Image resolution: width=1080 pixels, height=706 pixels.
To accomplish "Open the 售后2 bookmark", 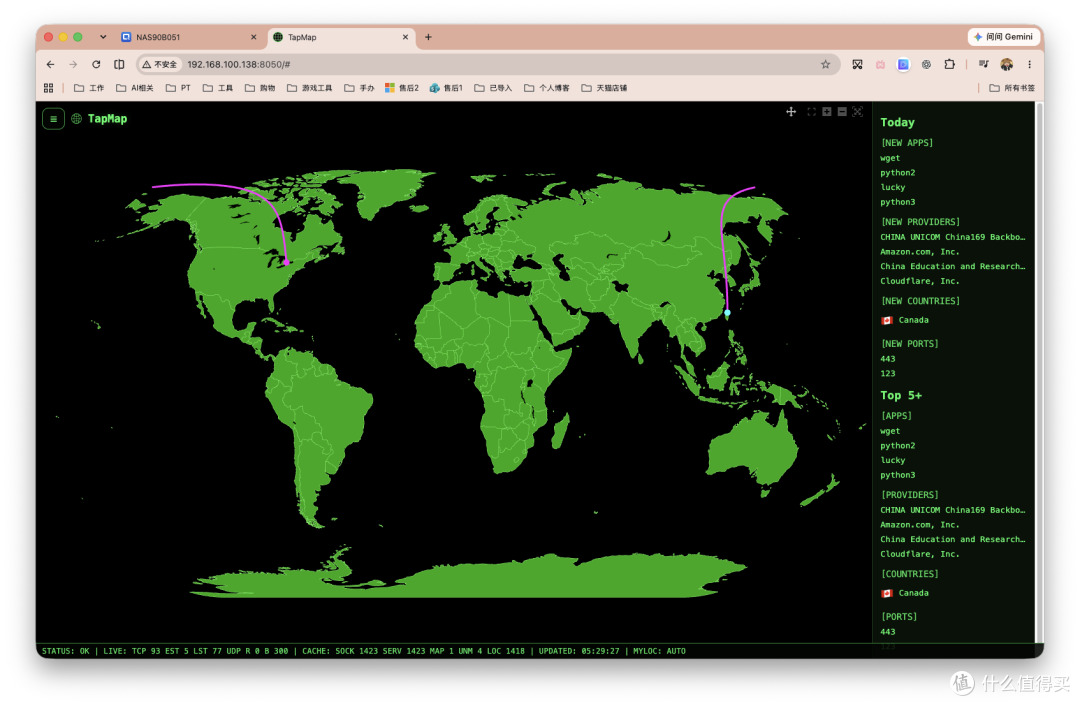I will coord(402,87).
